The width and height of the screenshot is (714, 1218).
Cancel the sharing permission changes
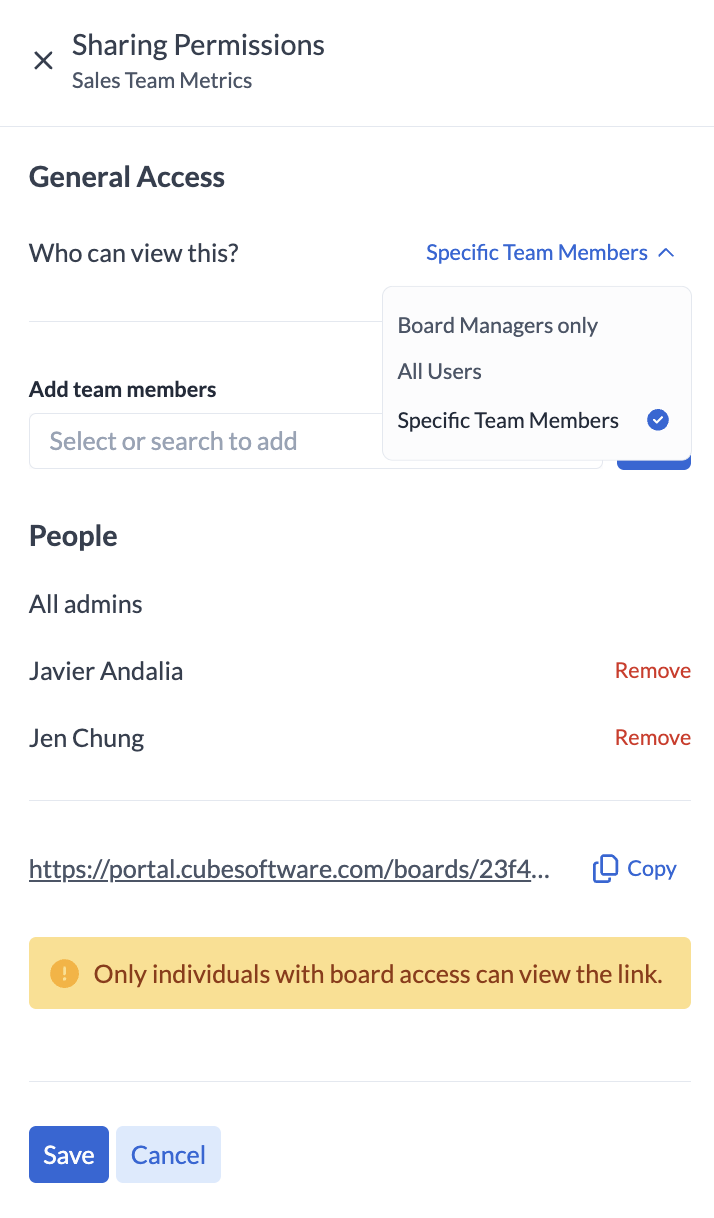[x=168, y=1155]
